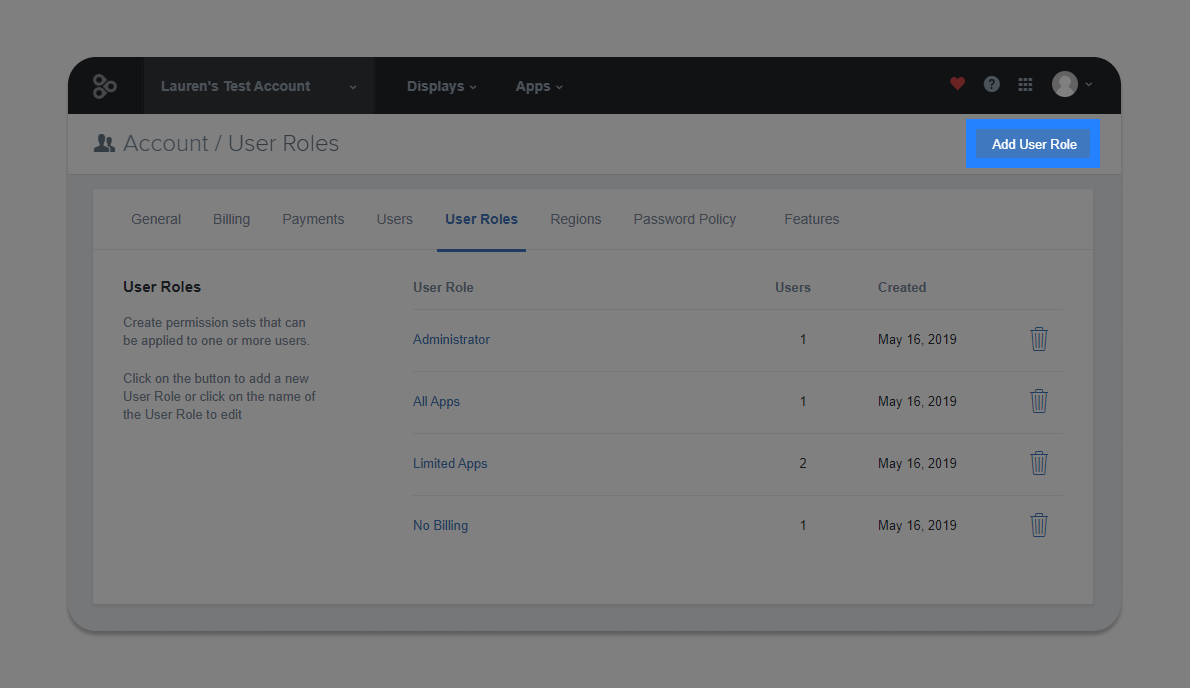This screenshot has height=688, width=1190.
Task: Switch to the General tab
Action: [156, 219]
